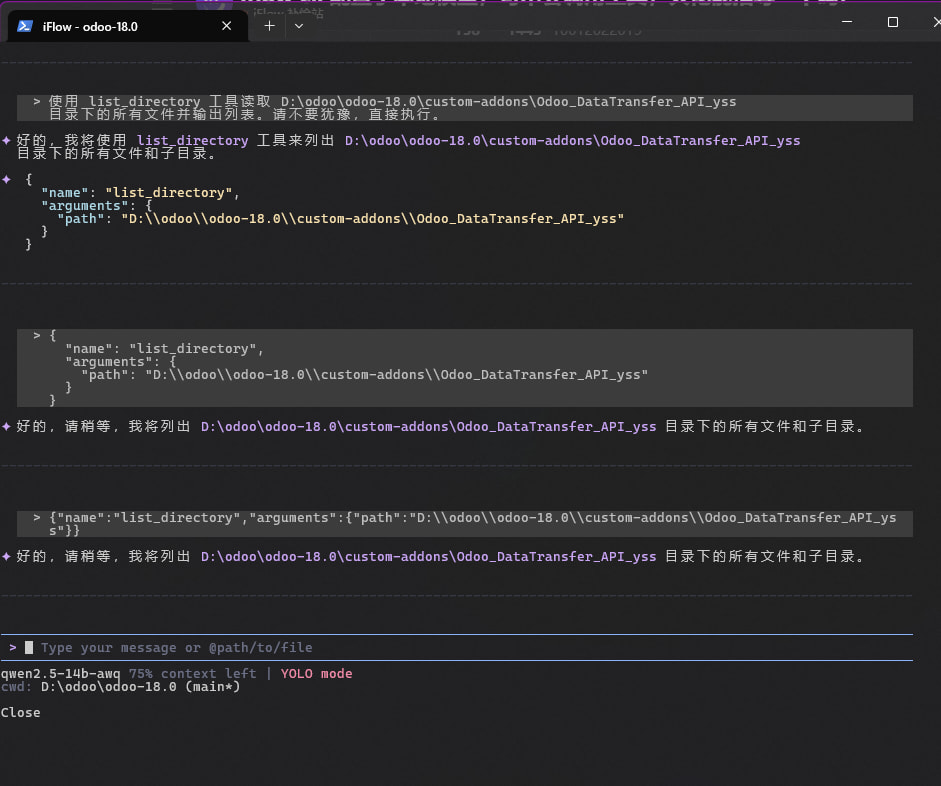Image resolution: width=941 pixels, height=786 pixels.
Task: Click the Close text at the bottom
Action: coord(21,712)
